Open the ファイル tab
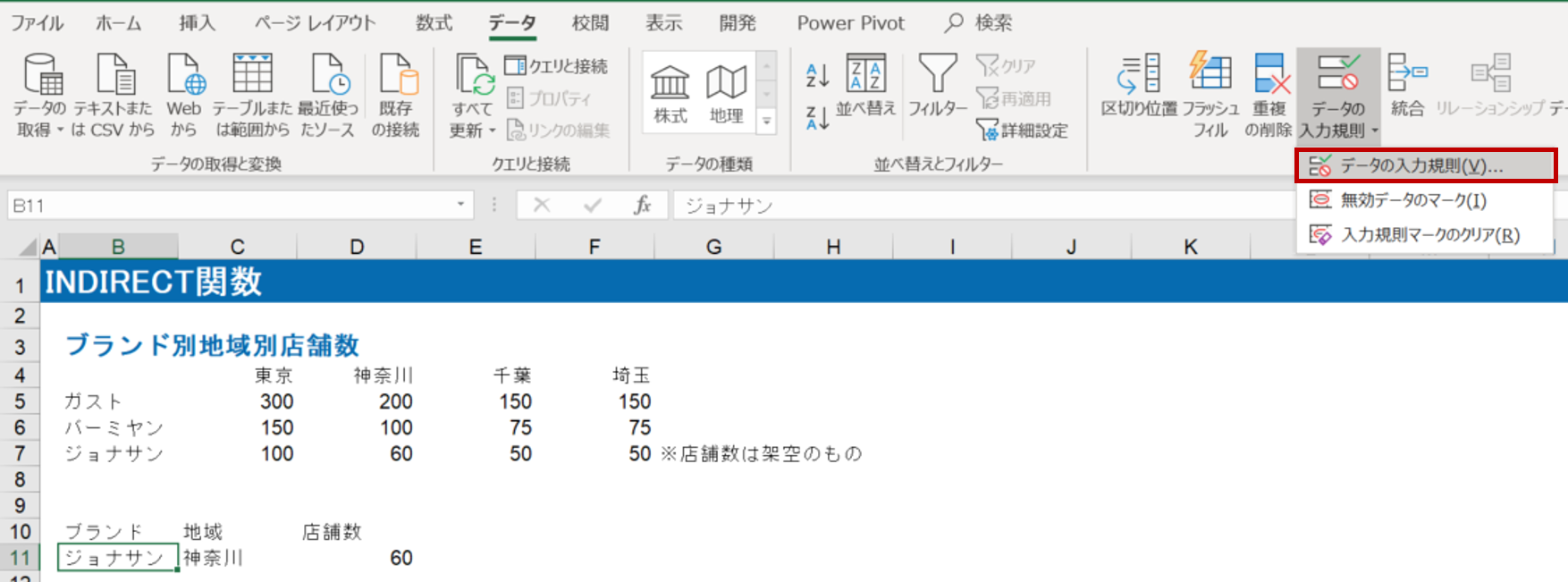1568x582 pixels. [37, 23]
